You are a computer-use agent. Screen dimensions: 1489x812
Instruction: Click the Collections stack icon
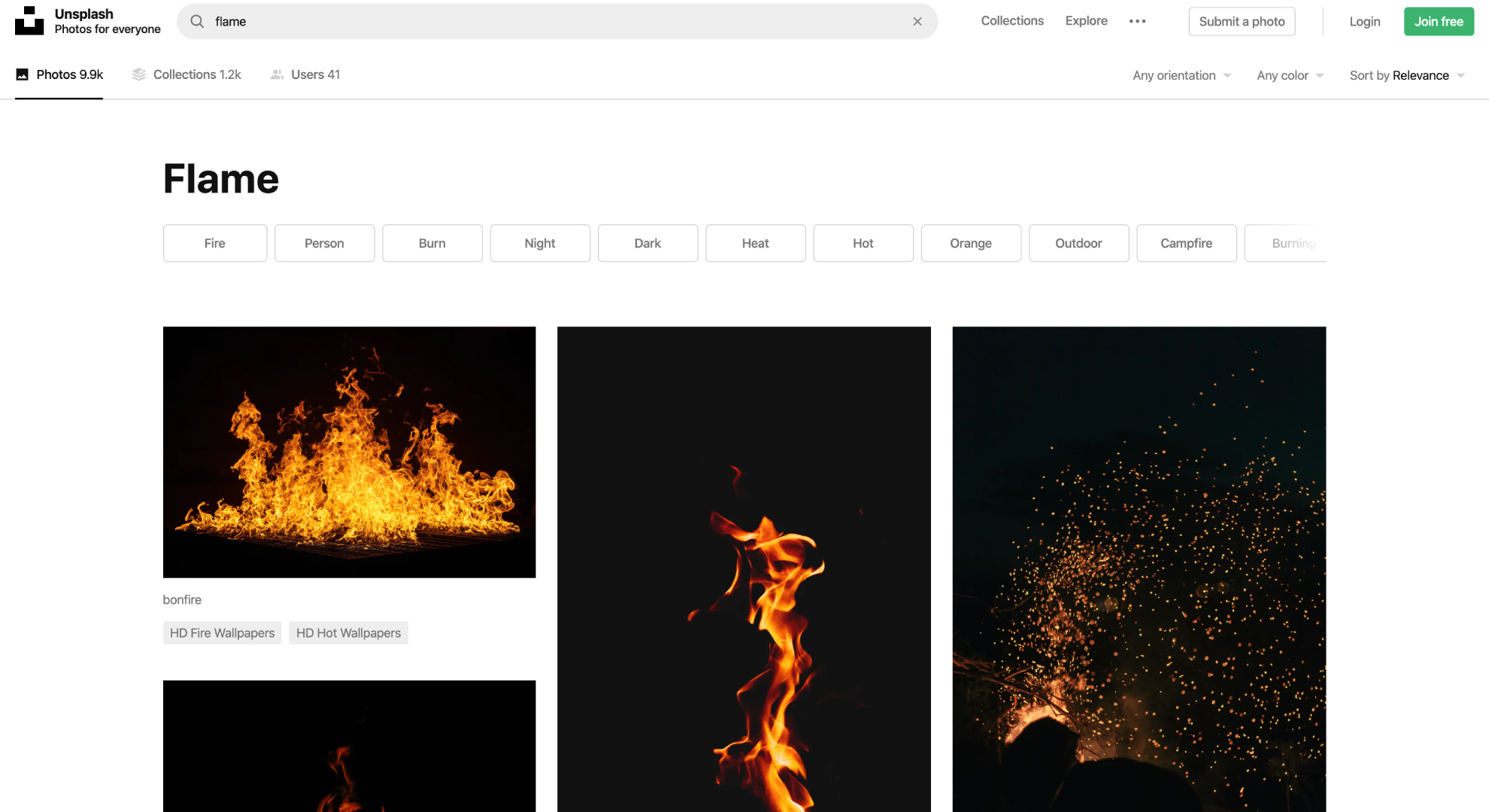(138, 74)
